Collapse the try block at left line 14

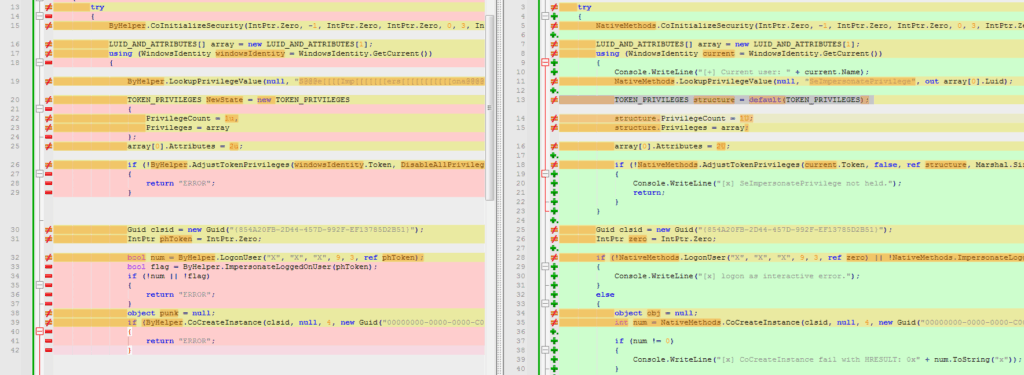tap(39, 16)
